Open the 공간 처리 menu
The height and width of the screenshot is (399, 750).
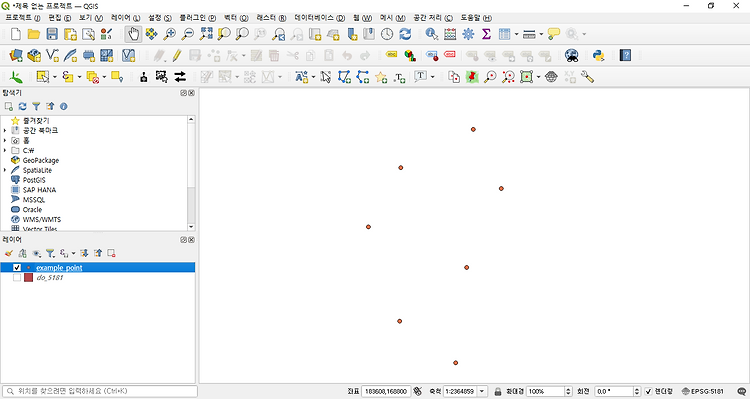point(433,18)
